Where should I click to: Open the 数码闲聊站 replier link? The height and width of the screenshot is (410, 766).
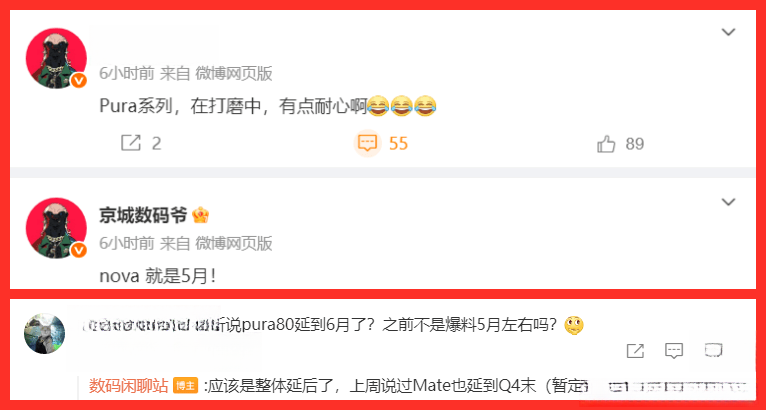128,385
